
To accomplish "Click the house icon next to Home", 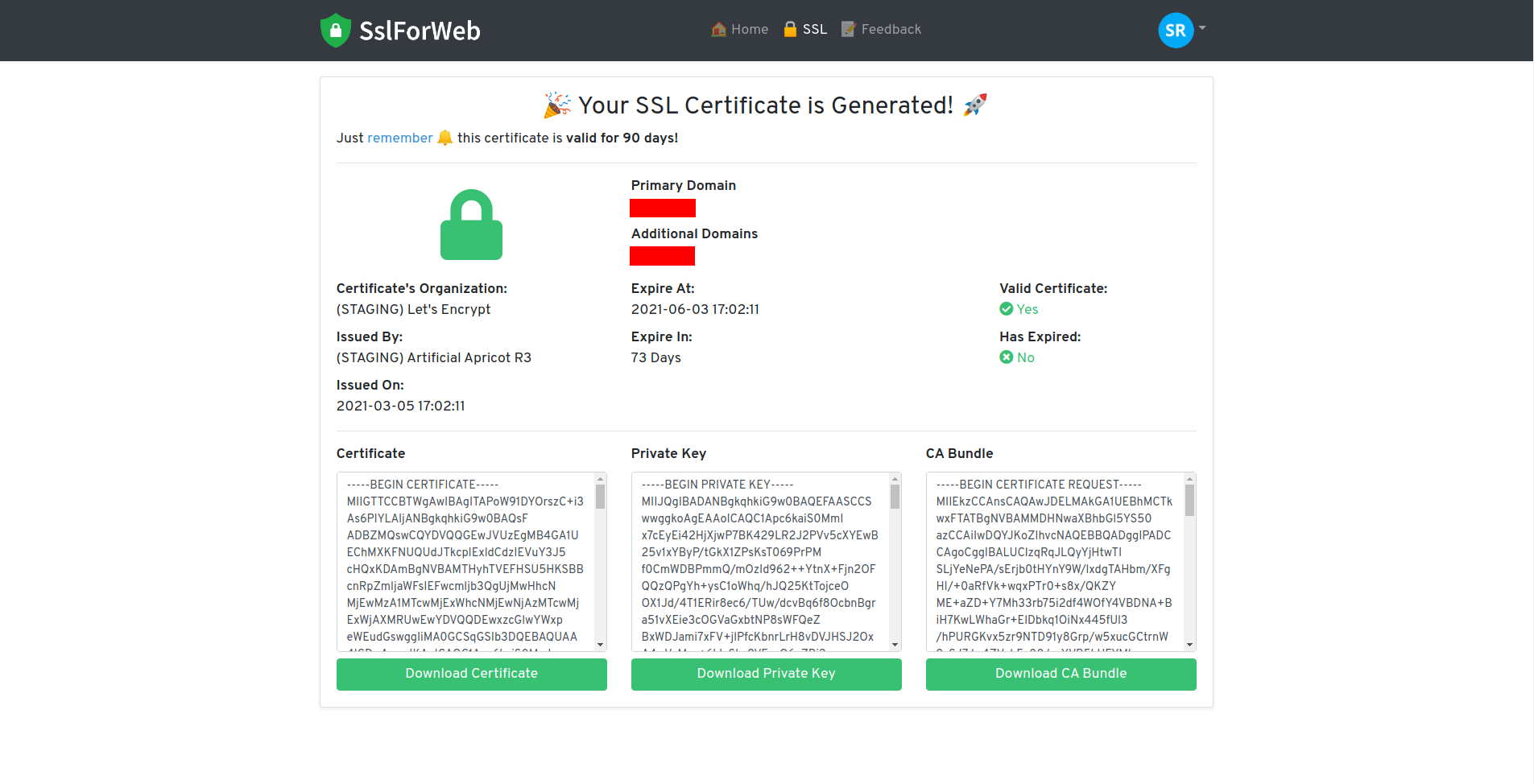I will [717, 29].
